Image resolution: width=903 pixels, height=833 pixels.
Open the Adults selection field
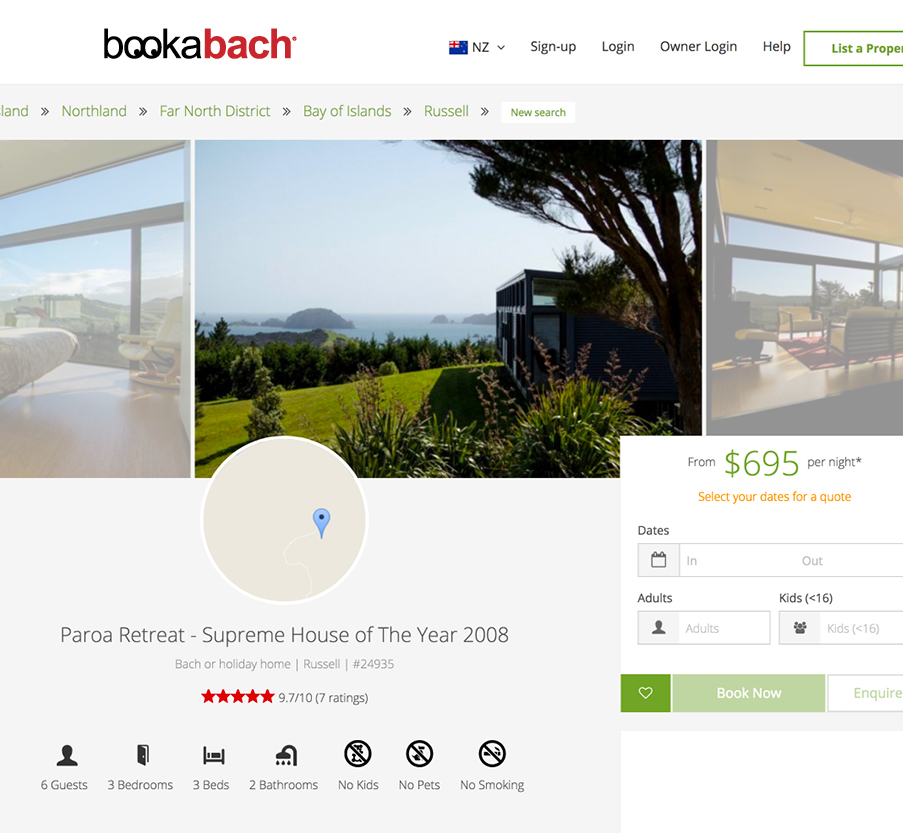(704, 628)
